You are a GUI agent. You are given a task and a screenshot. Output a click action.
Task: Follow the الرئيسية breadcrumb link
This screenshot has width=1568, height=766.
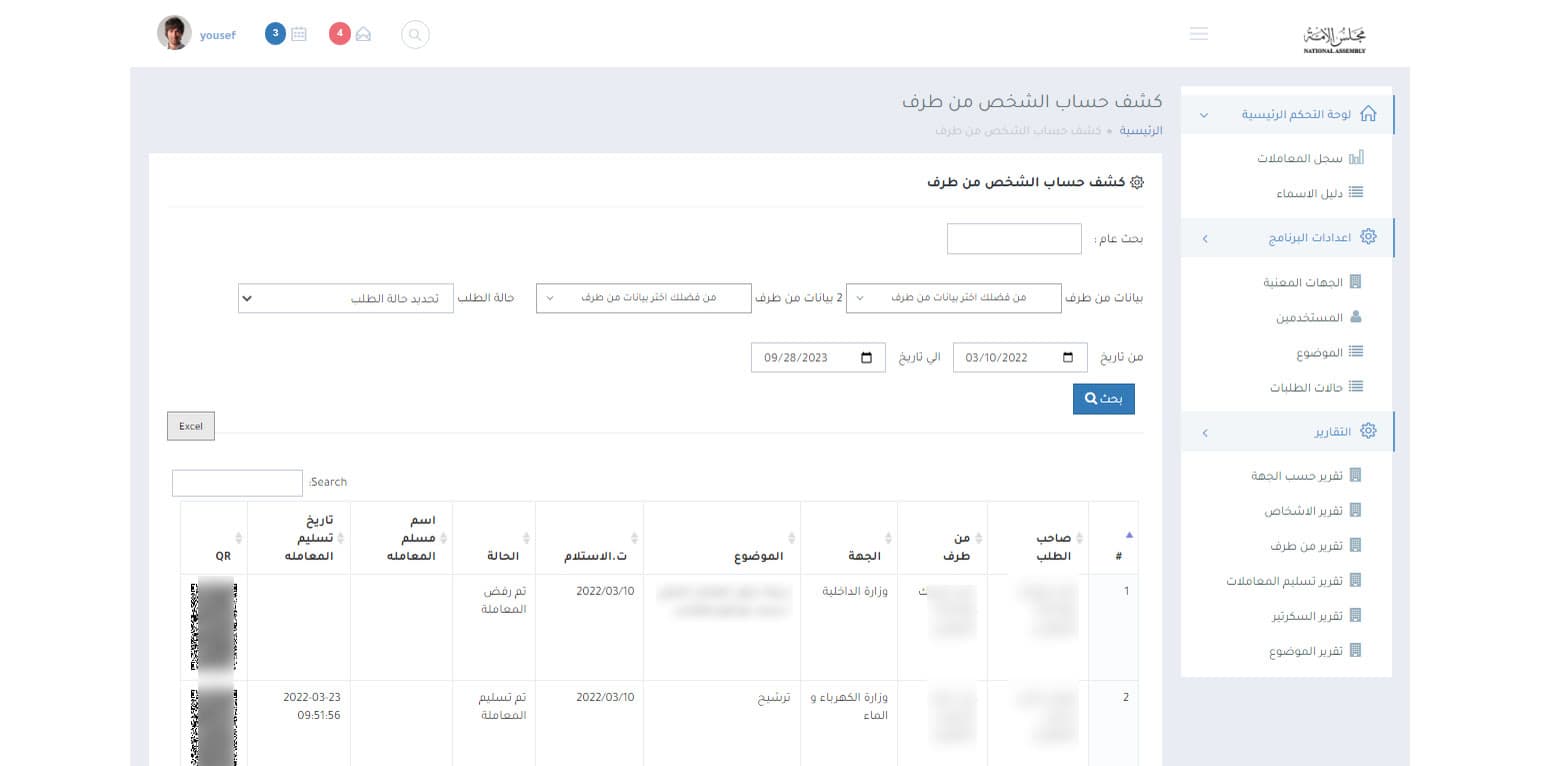[x=1140, y=131]
